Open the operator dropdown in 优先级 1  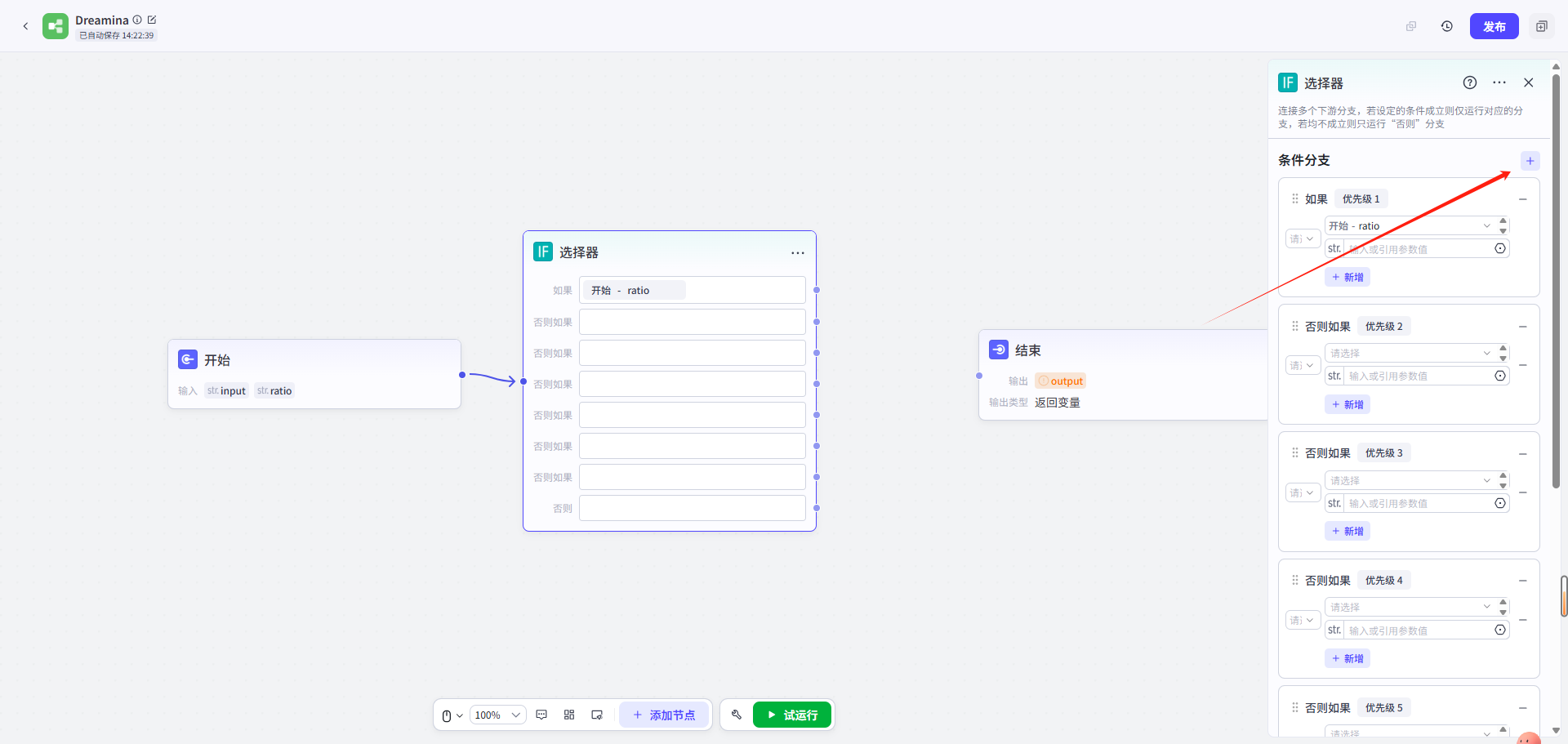click(x=1303, y=238)
